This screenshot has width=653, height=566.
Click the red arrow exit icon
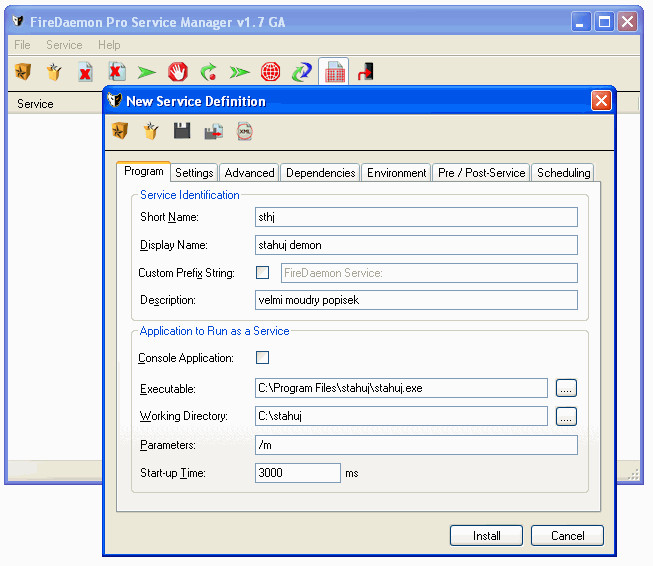pos(366,72)
